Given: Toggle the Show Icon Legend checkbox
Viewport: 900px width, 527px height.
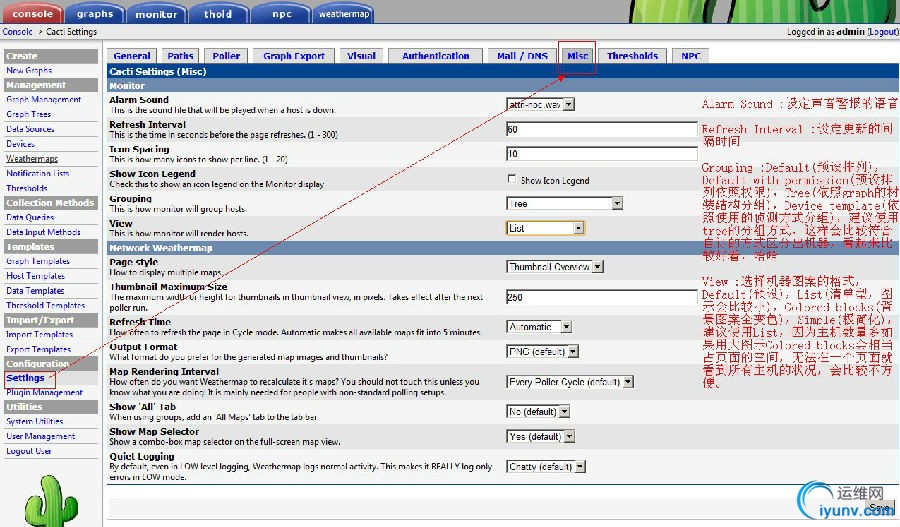Looking at the screenshot, I should 511,179.
